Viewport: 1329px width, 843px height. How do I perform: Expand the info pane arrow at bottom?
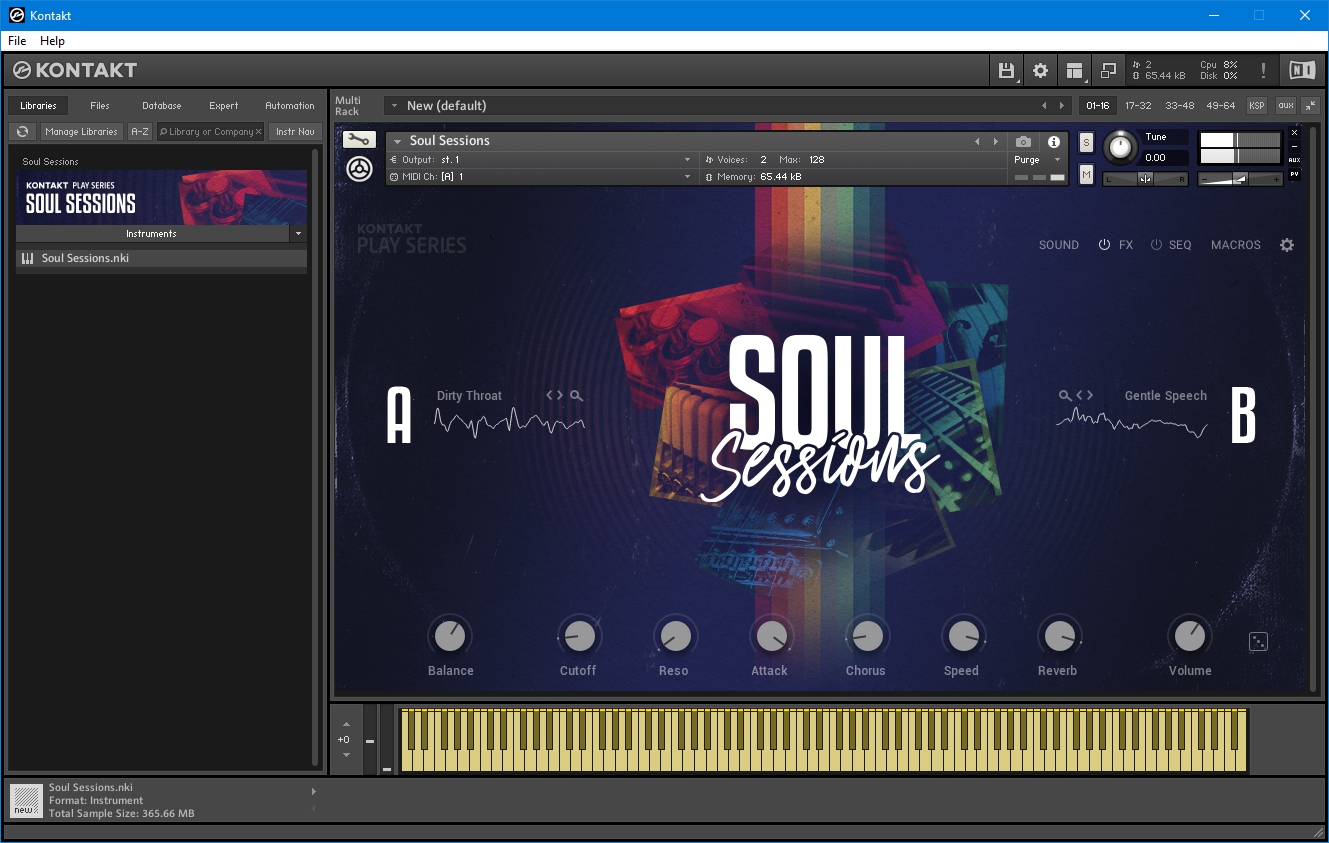313,792
